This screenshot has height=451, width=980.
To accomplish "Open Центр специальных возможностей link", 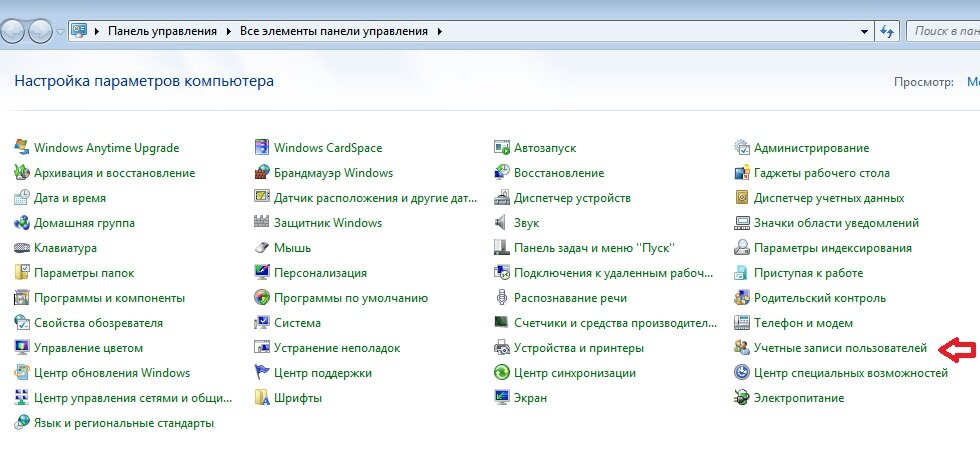I will 851,373.
